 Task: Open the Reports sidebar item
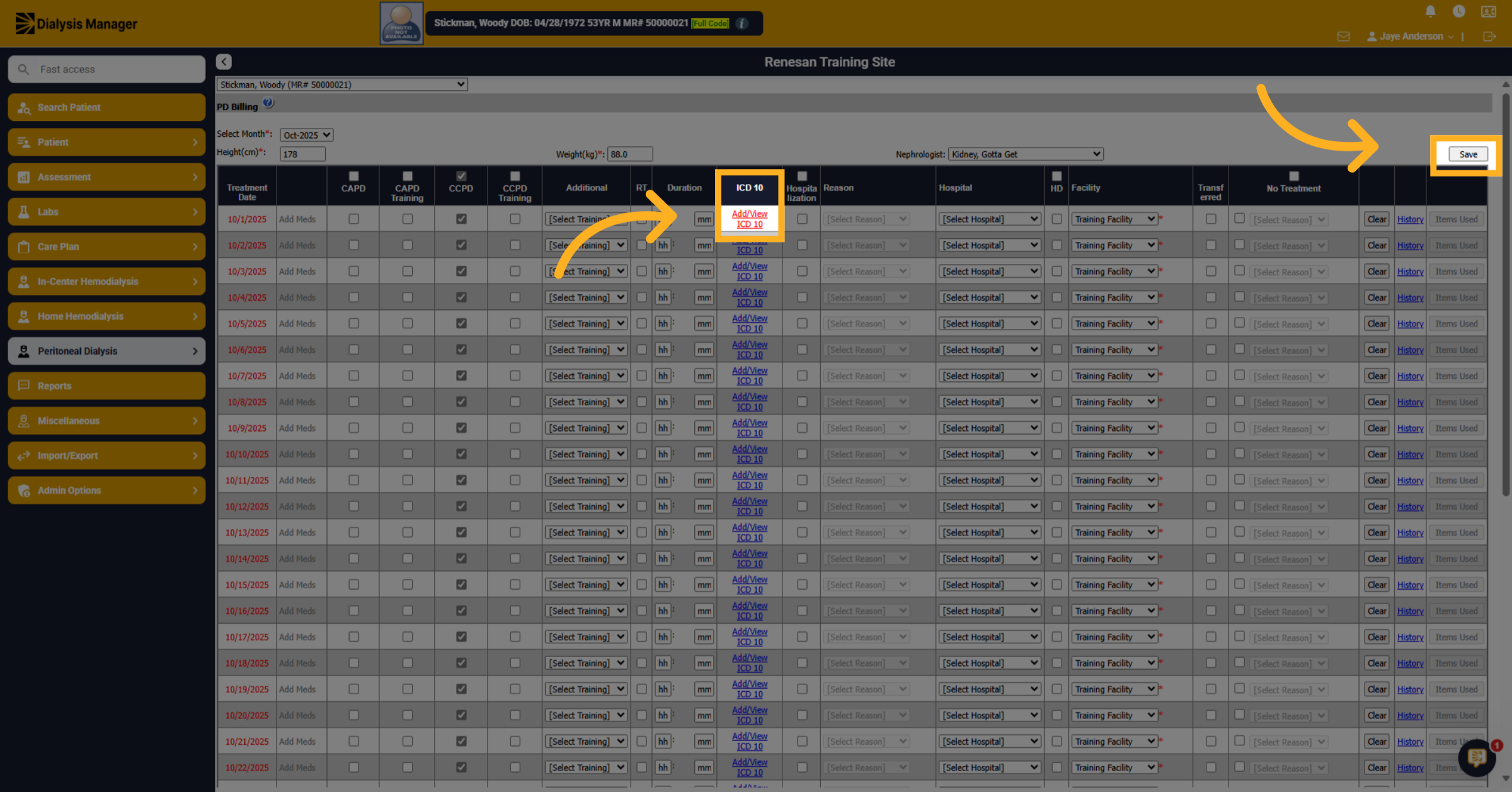[x=106, y=386]
